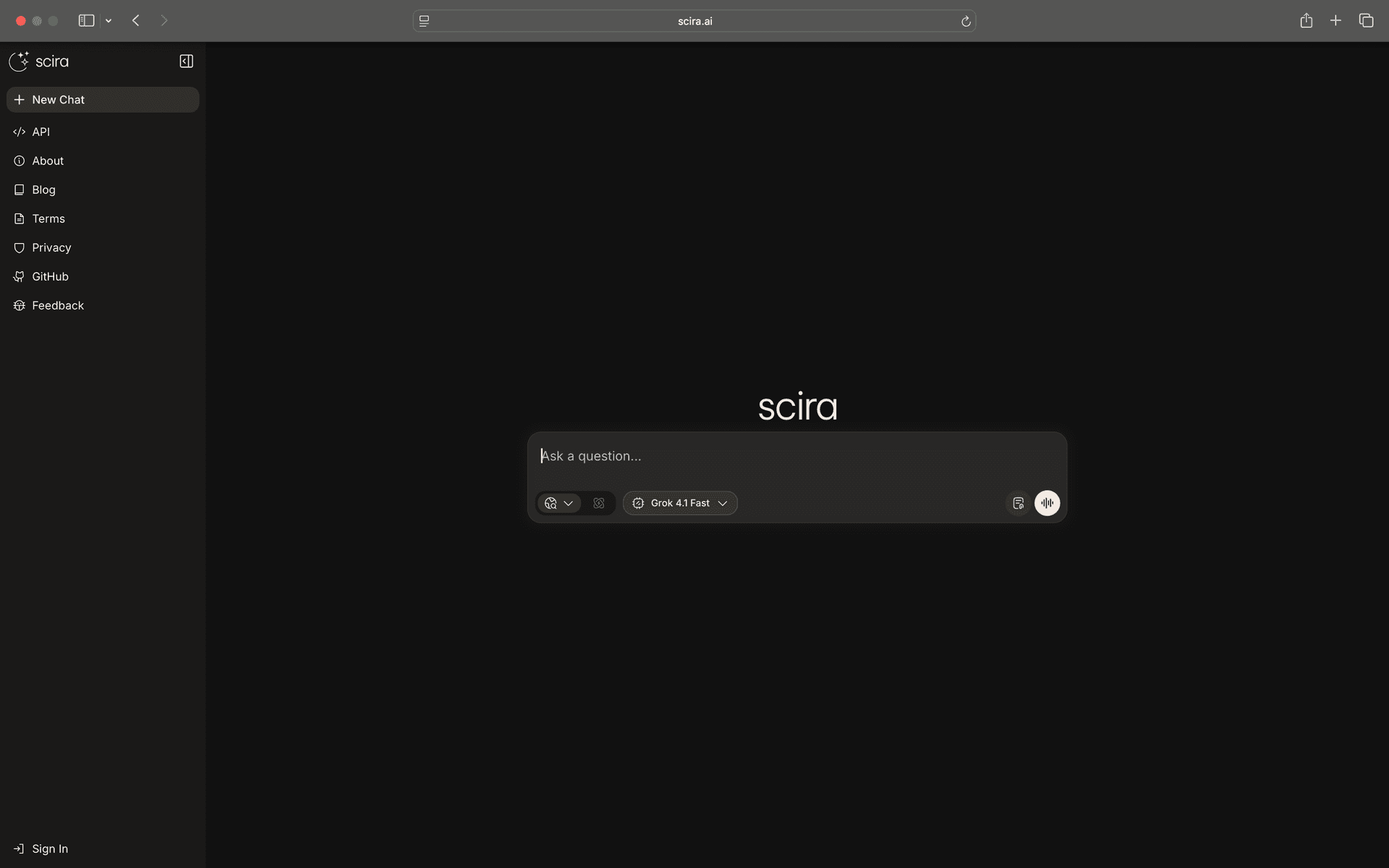The height and width of the screenshot is (868, 1389).
Task: Expand Safari sidebar options chevron
Action: [x=109, y=21]
